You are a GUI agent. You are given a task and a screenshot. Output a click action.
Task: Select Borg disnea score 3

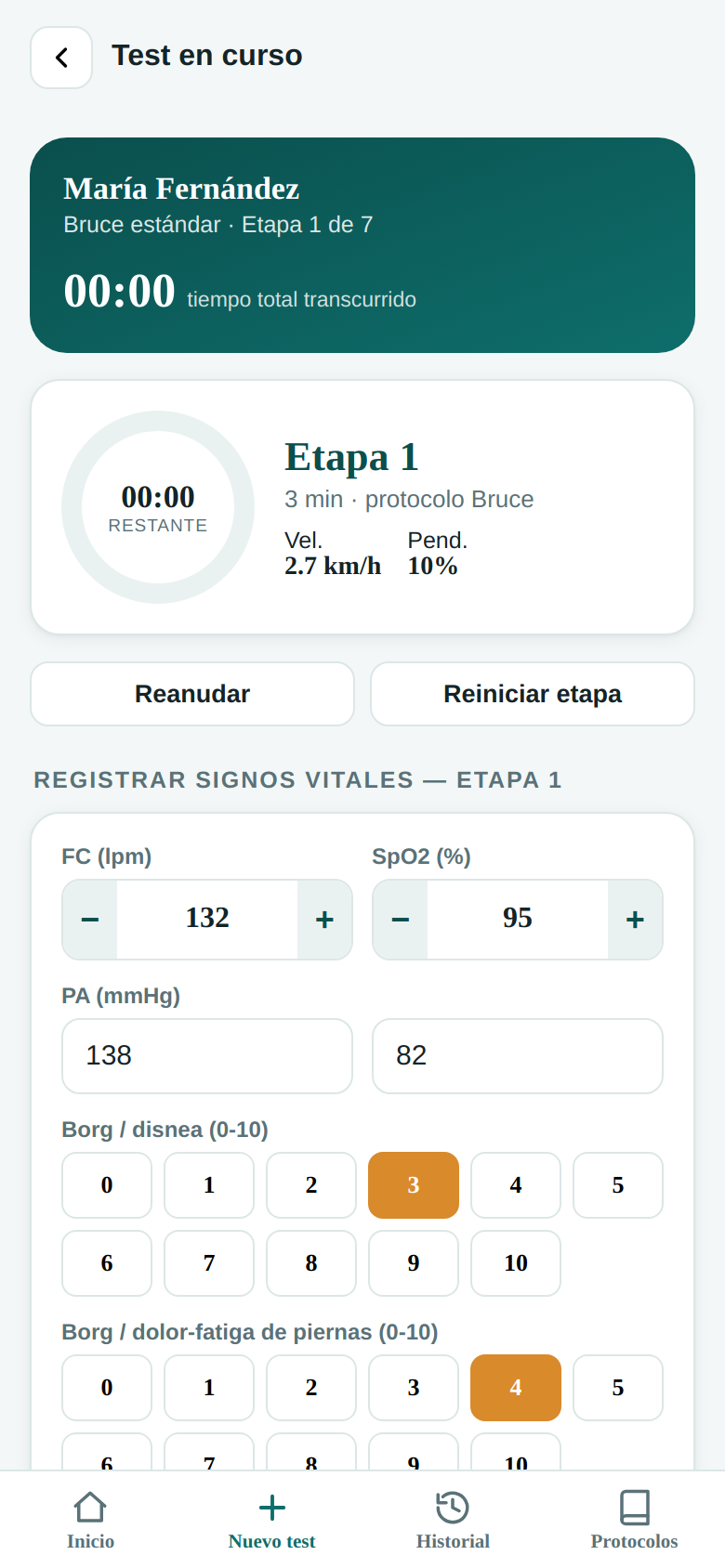click(x=414, y=1185)
